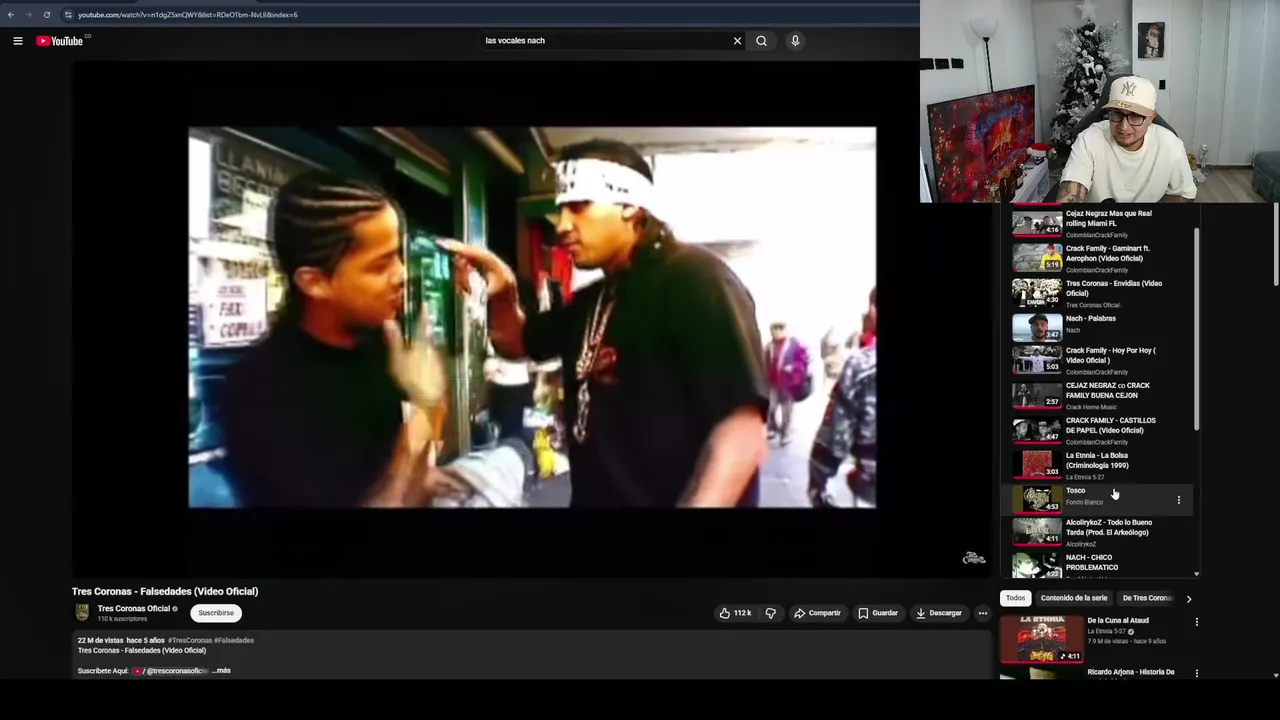Dislike the video with the thumbs-down icon
The width and height of the screenshot is (1280, 720).
coord(770,613)
